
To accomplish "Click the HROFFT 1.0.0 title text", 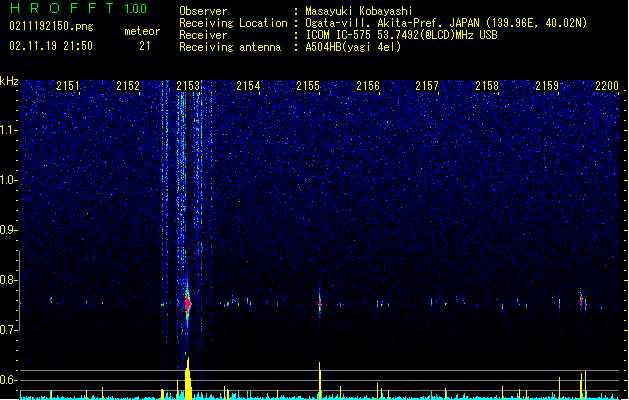I will (x=79, y=8).
